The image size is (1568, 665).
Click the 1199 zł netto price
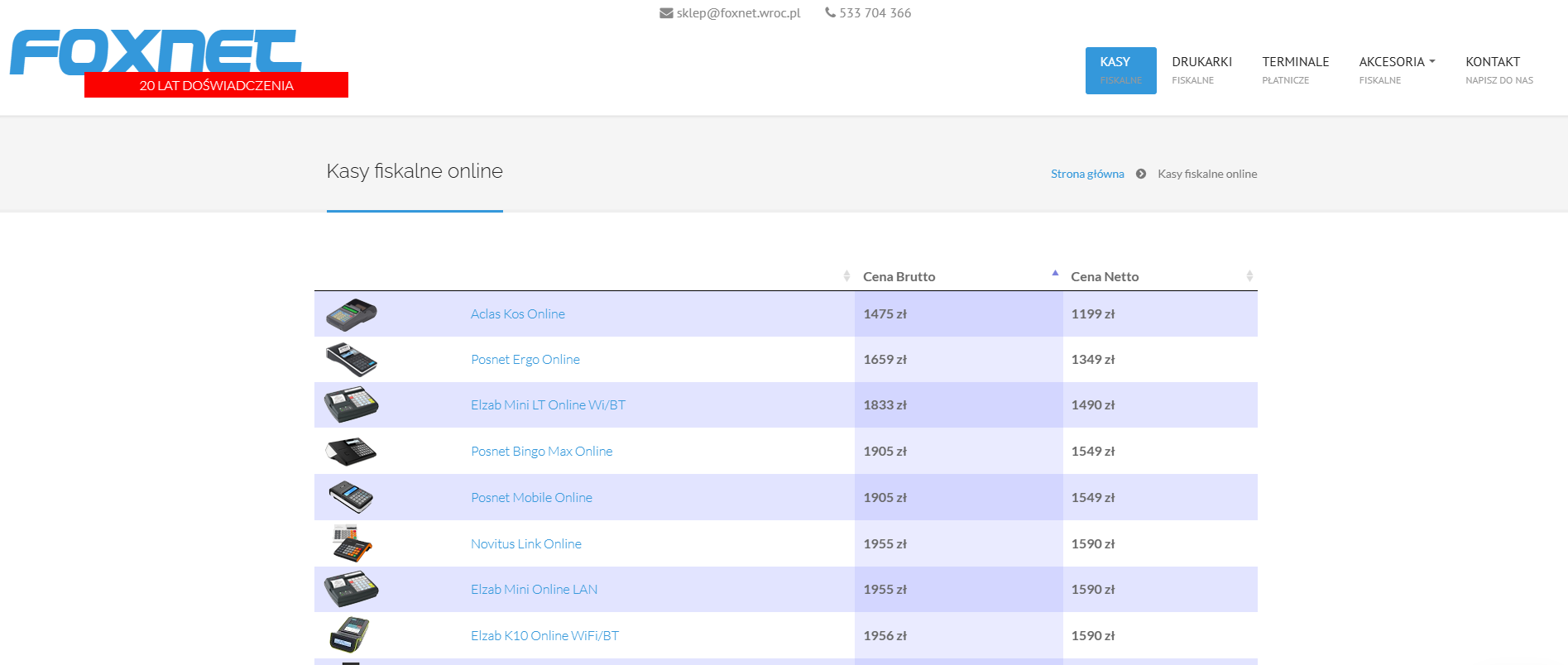click(x=1093, y=313)
